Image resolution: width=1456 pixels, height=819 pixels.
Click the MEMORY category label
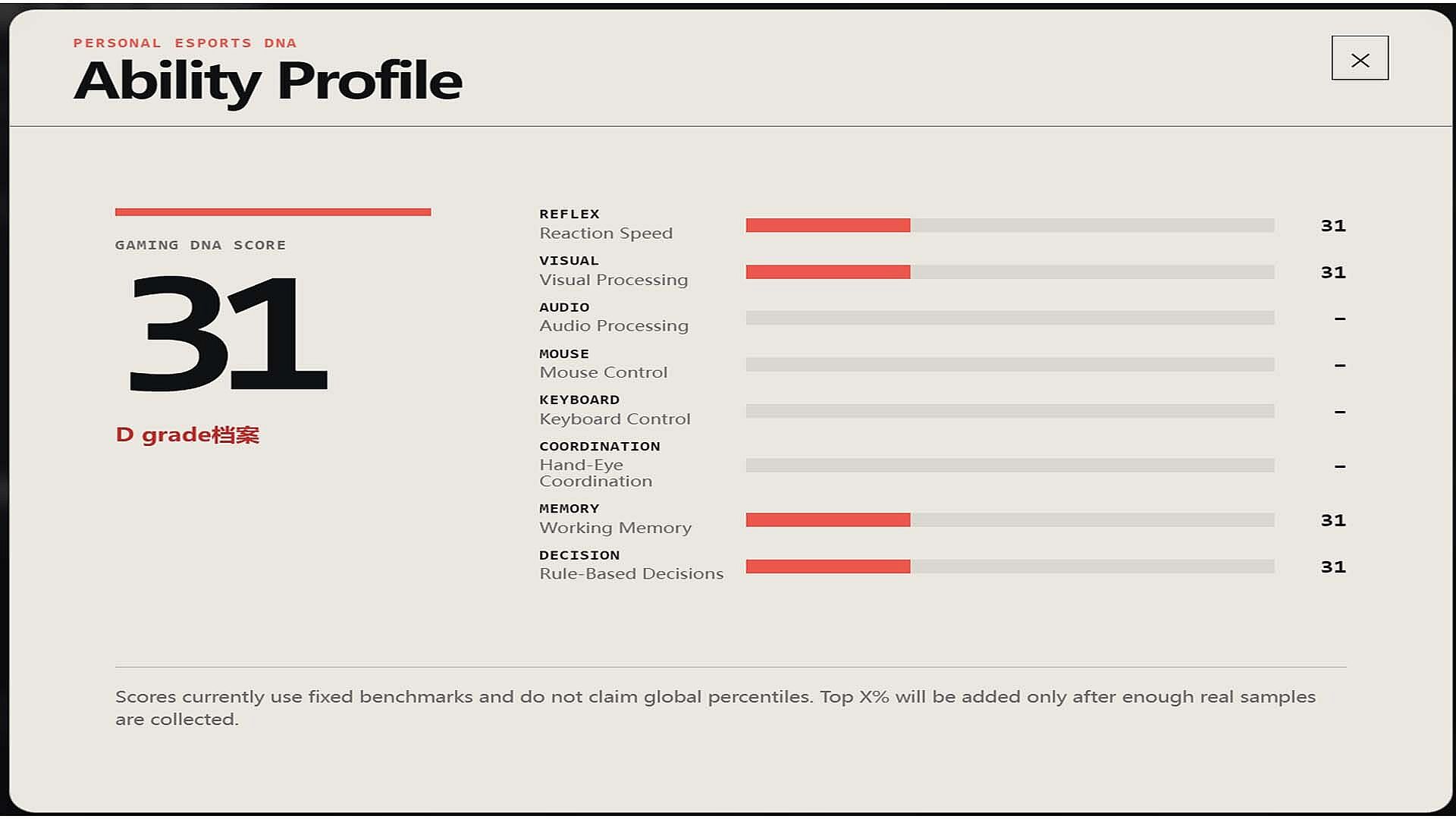pyautogui.click(x=570, y=509)
